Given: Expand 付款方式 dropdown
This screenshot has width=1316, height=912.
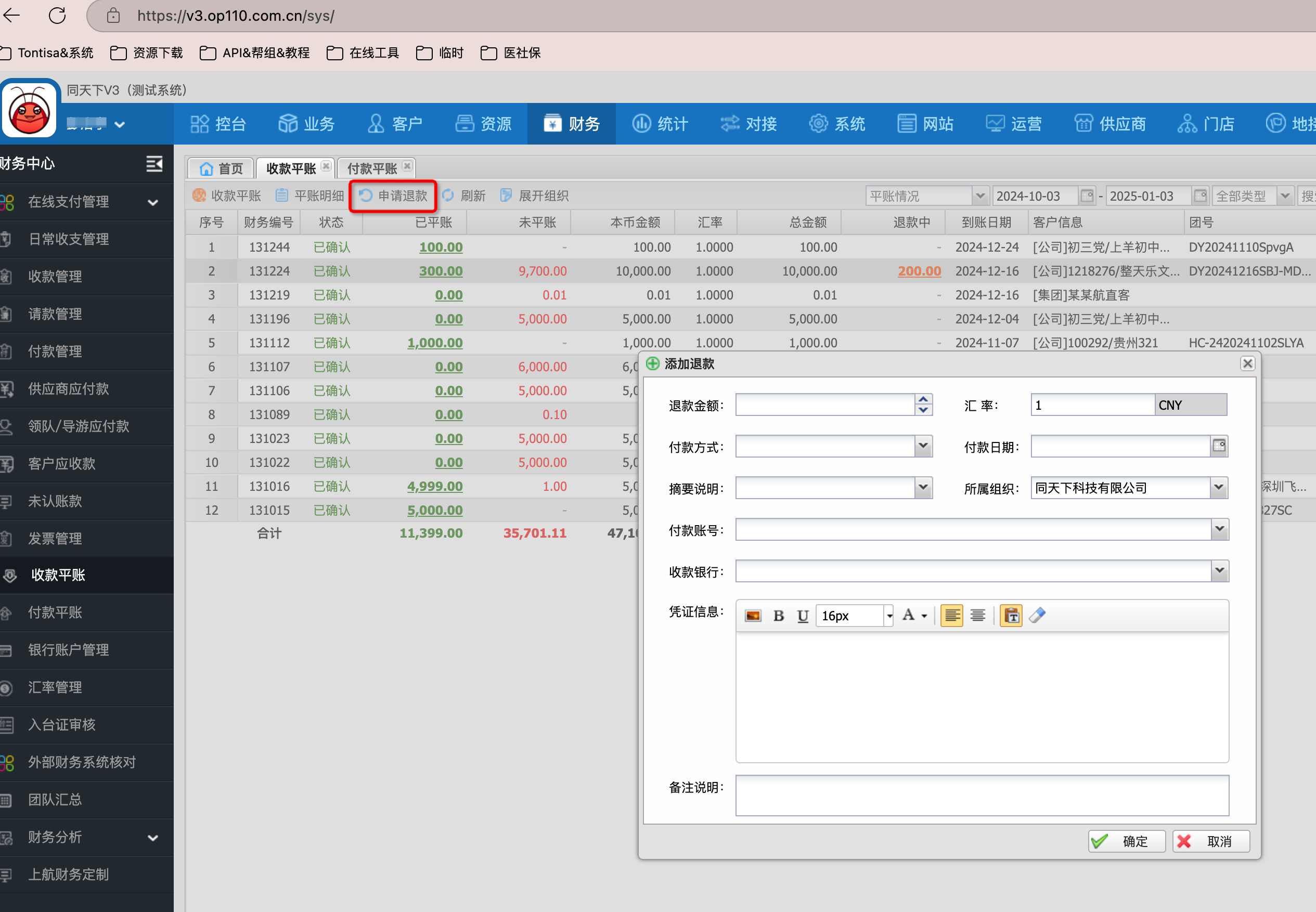Looking at the screenshot, I should [923, 446].
